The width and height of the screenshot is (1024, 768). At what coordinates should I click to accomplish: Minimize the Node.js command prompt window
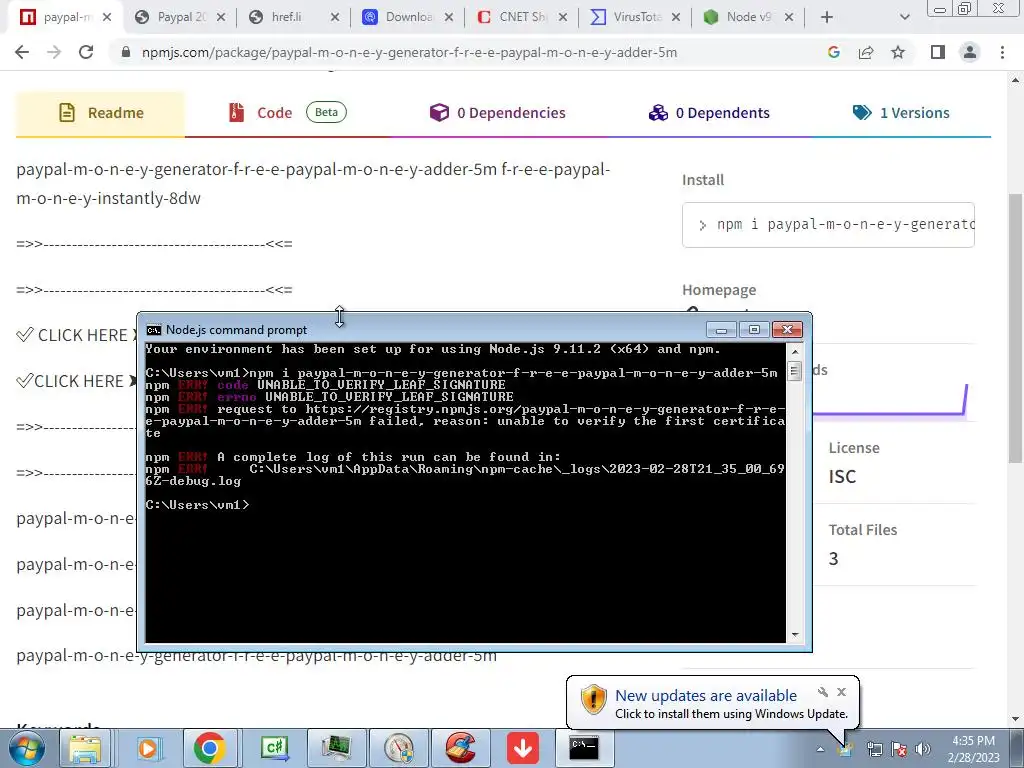pos(721,330)
